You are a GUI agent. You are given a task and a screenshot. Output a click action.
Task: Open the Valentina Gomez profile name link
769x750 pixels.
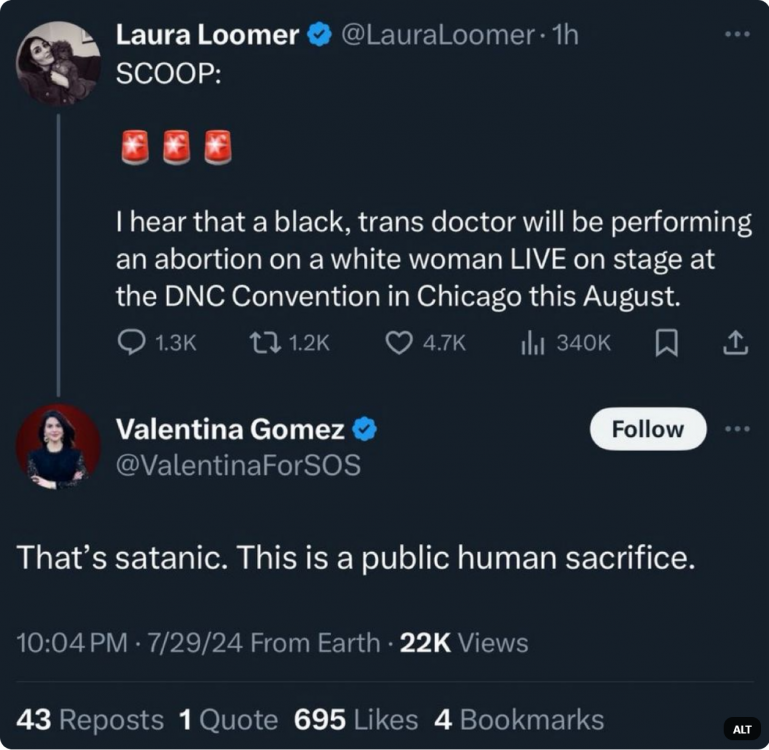click(231, 430)
